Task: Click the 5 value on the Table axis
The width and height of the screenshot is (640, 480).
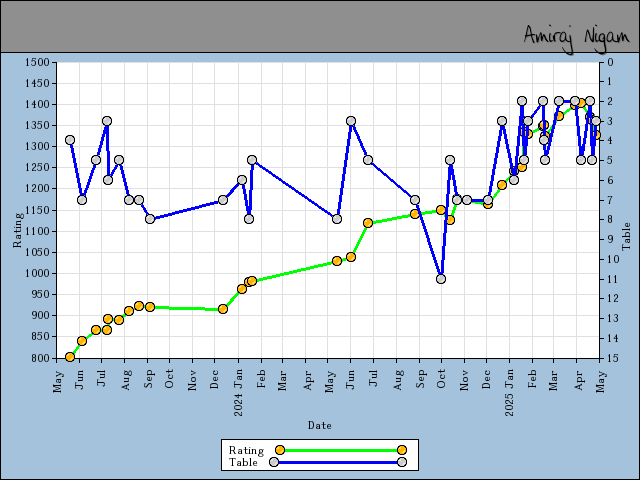Action: [611, 160]
